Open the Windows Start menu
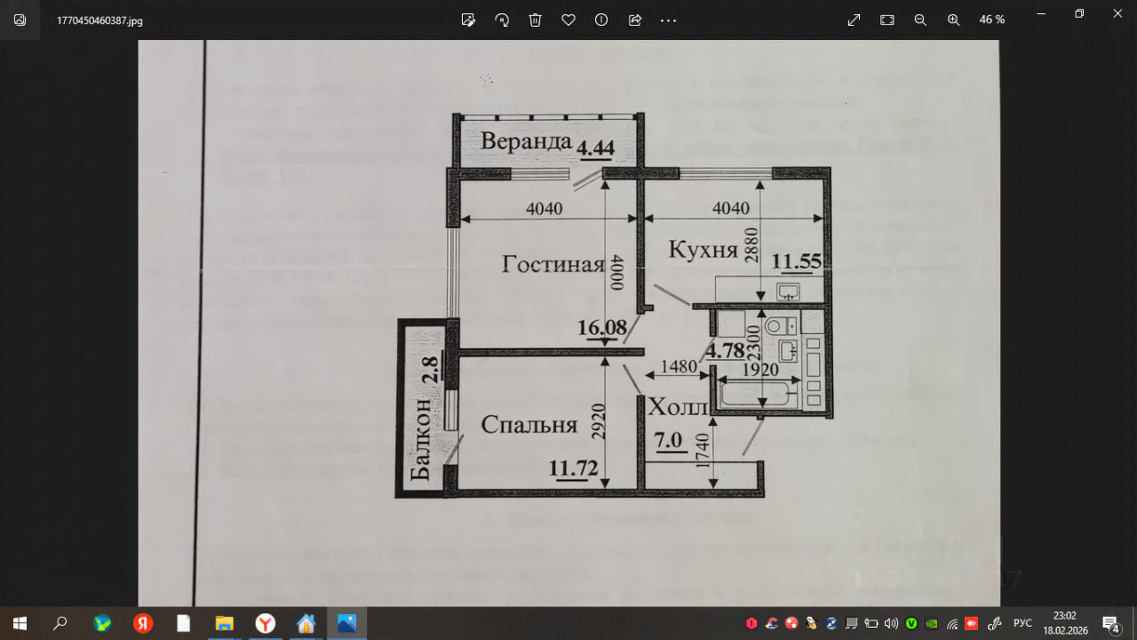Image resolution: width=1137 pixels, height=640 pixels. (x=19, y=623)
